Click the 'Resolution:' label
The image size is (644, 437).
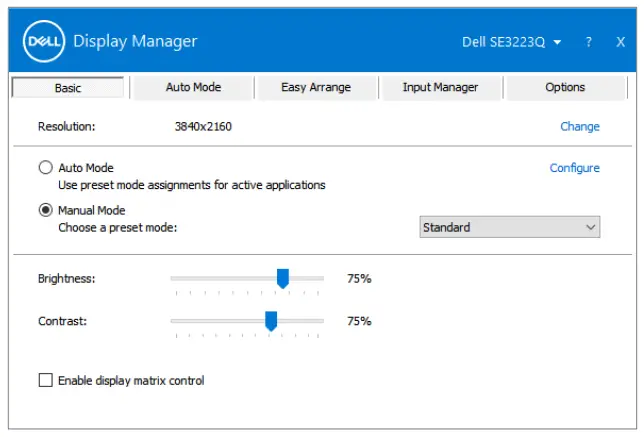(x=67, y=126)
